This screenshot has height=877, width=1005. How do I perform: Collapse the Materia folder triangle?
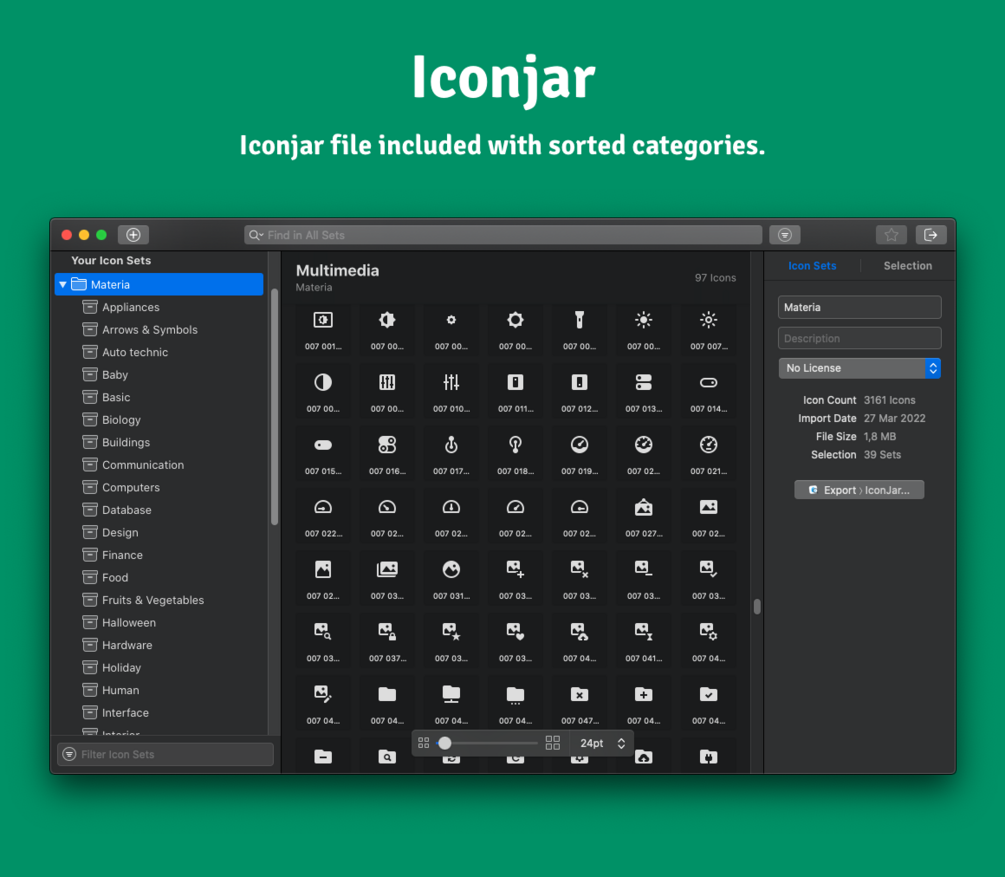[63, 284]
